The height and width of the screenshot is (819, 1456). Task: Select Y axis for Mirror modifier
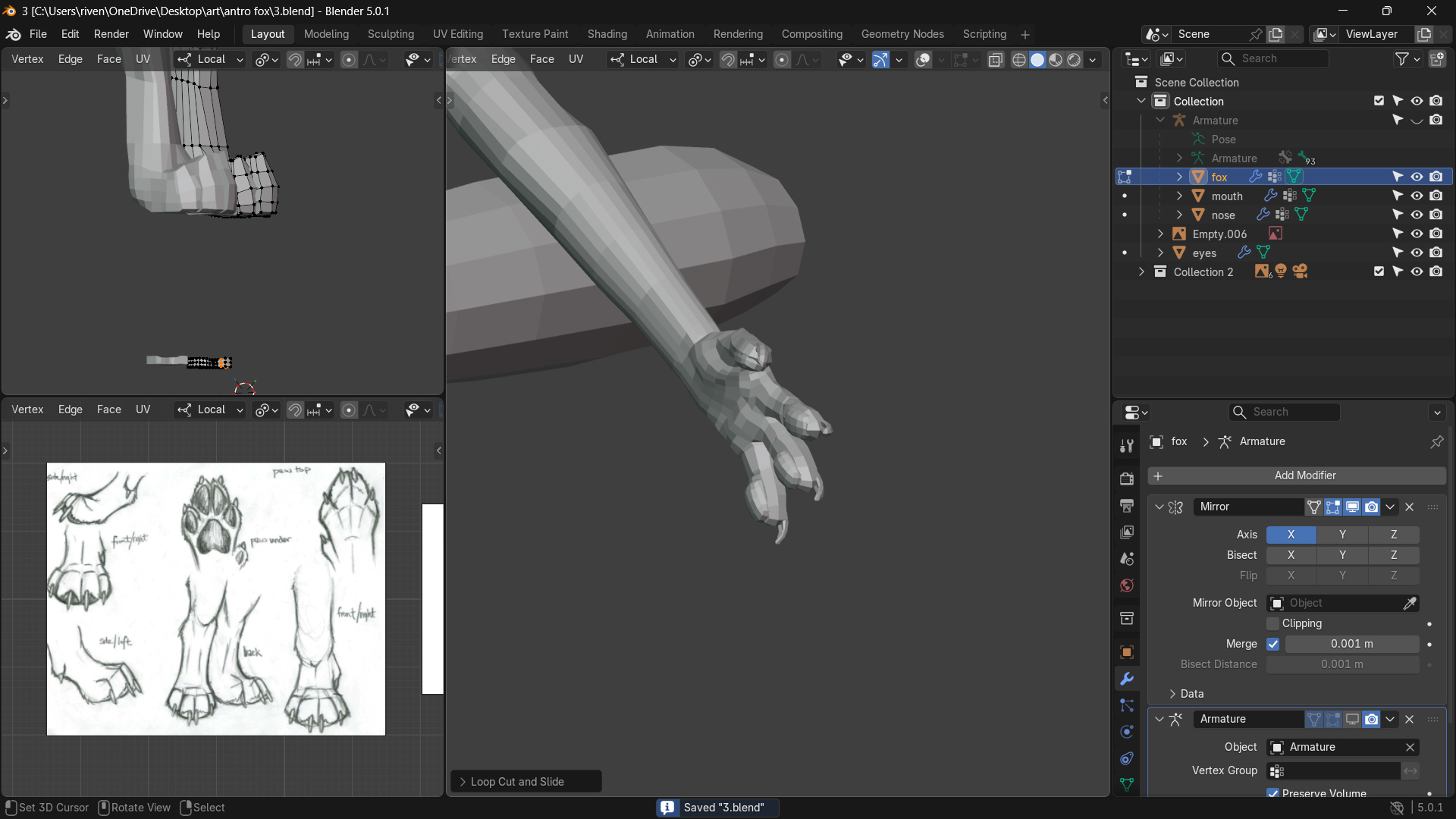pos(1342,535)
